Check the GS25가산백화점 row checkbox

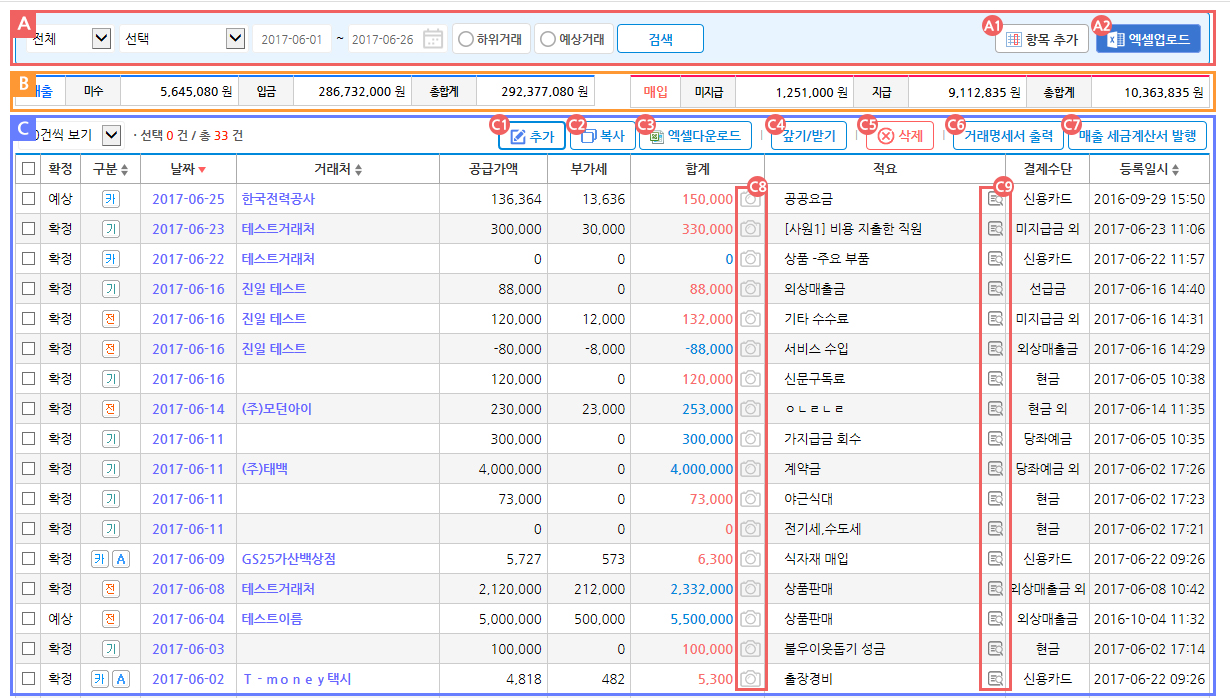pos(28,559)
